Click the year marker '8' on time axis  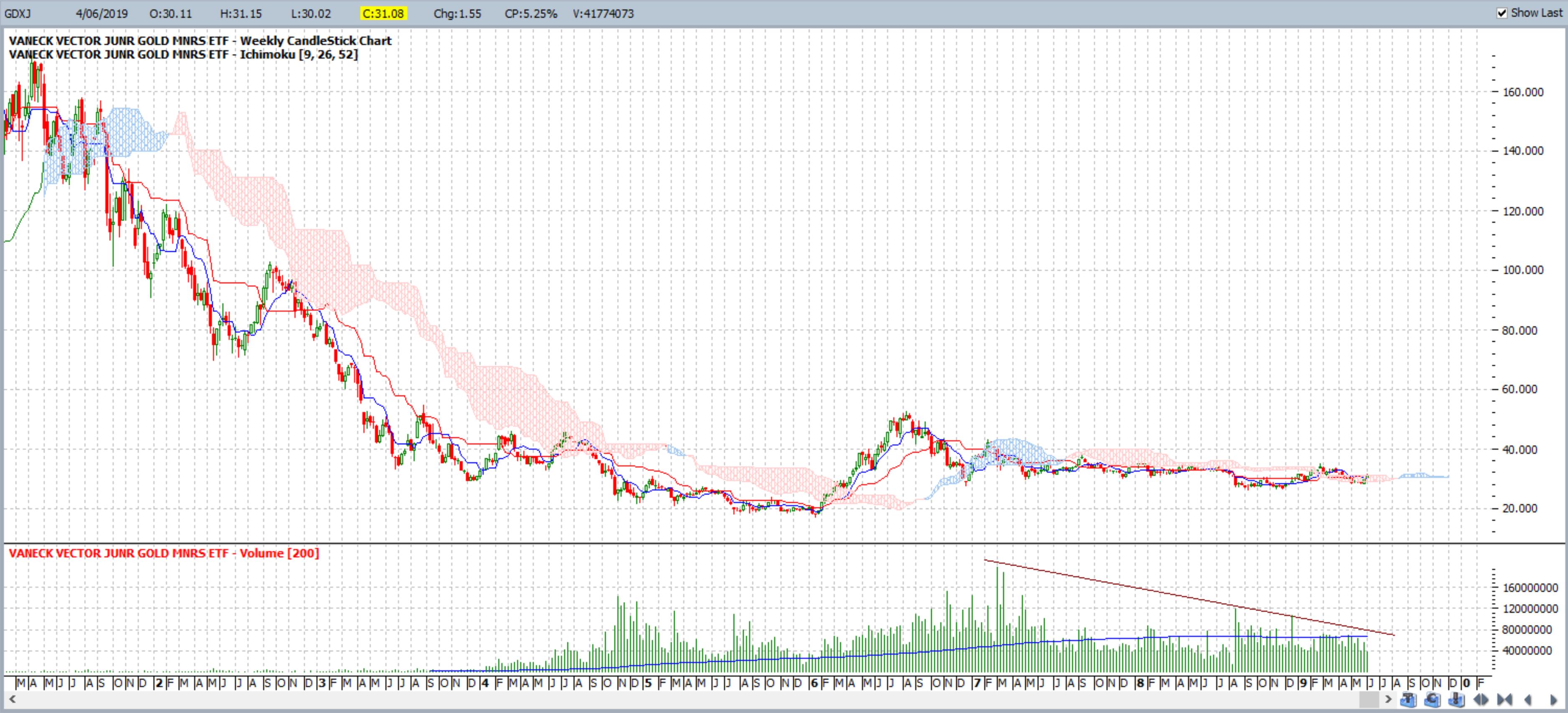(1140, 683)
